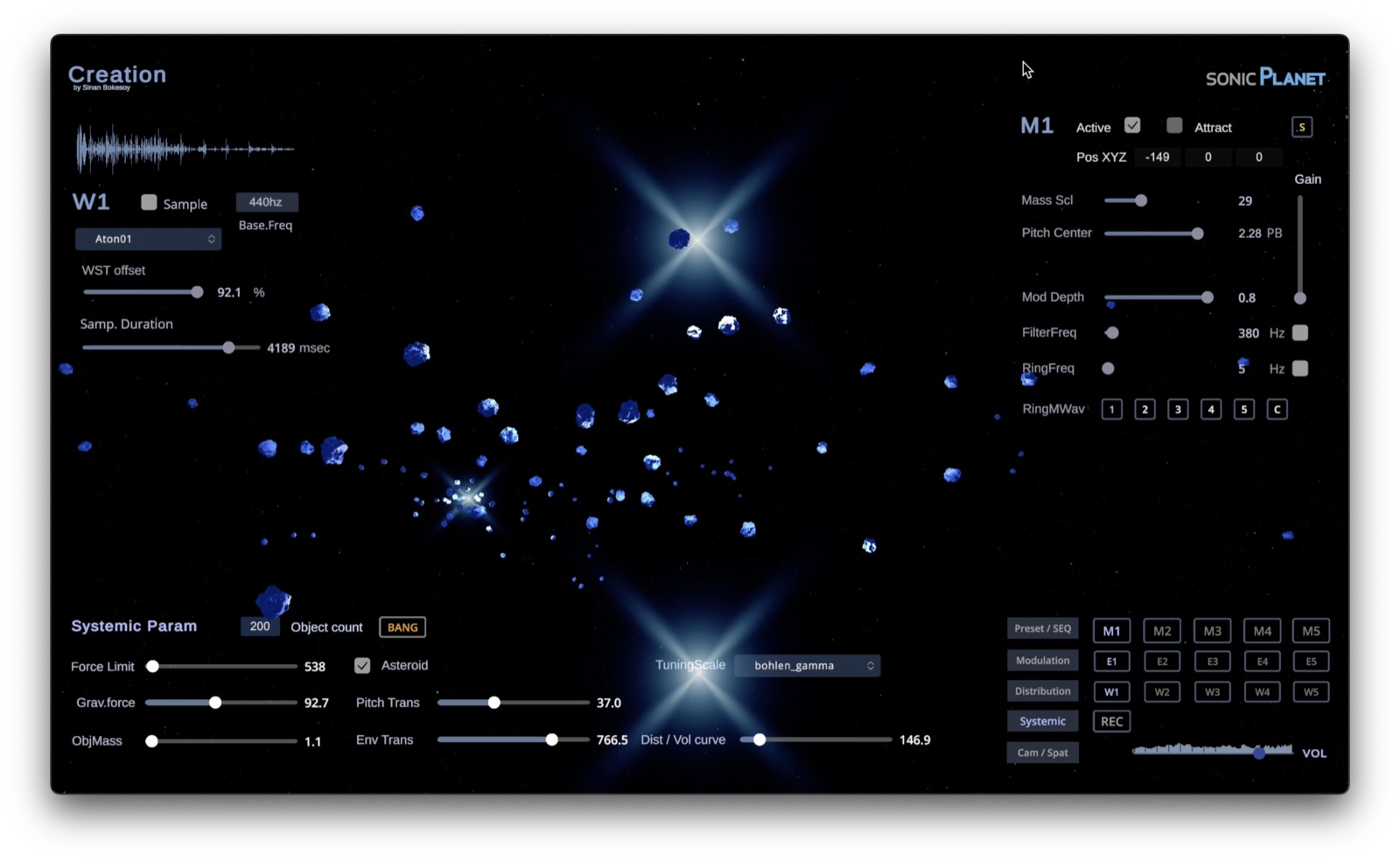Click the Grav.force slider handle

pyautogui.click(x=215, y=703)
